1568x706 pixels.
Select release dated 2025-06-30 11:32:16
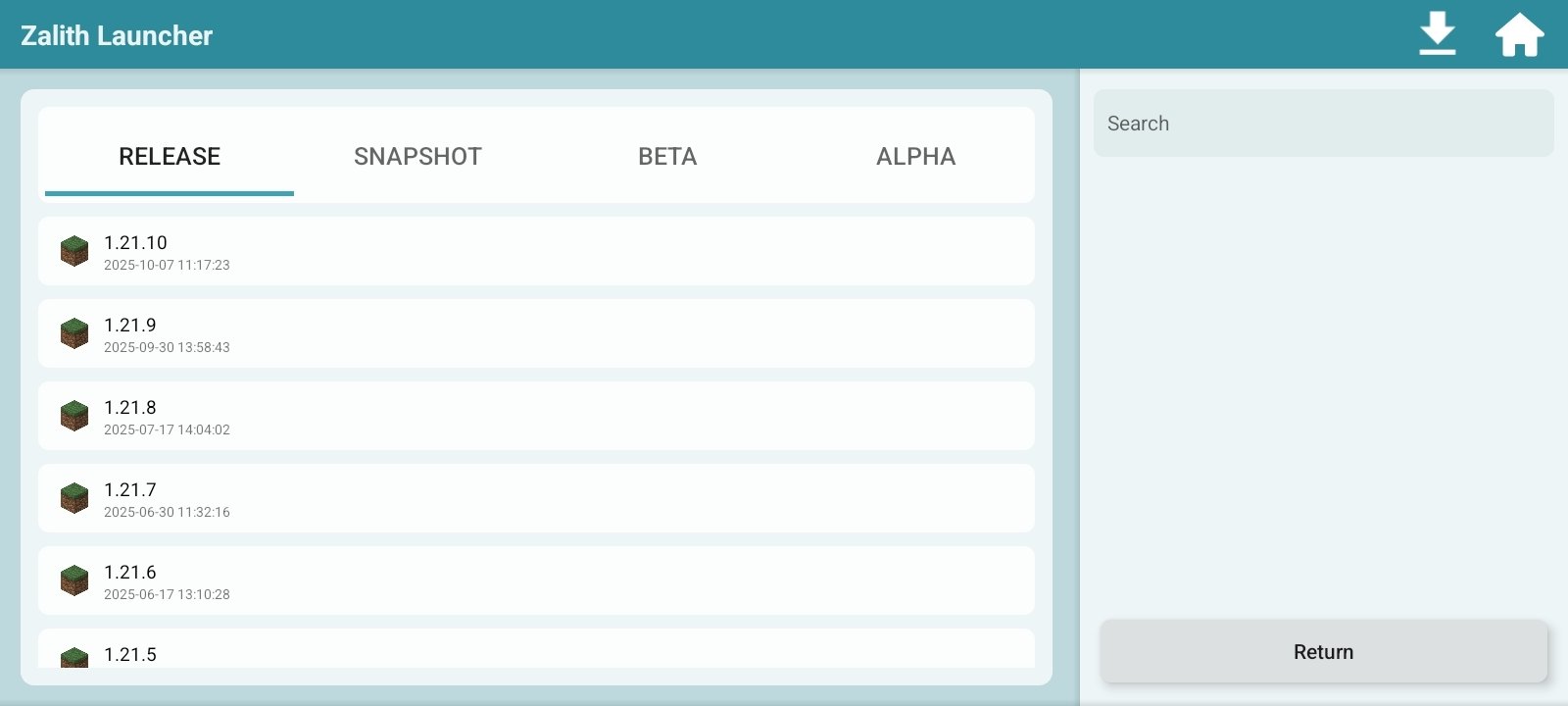536,498
